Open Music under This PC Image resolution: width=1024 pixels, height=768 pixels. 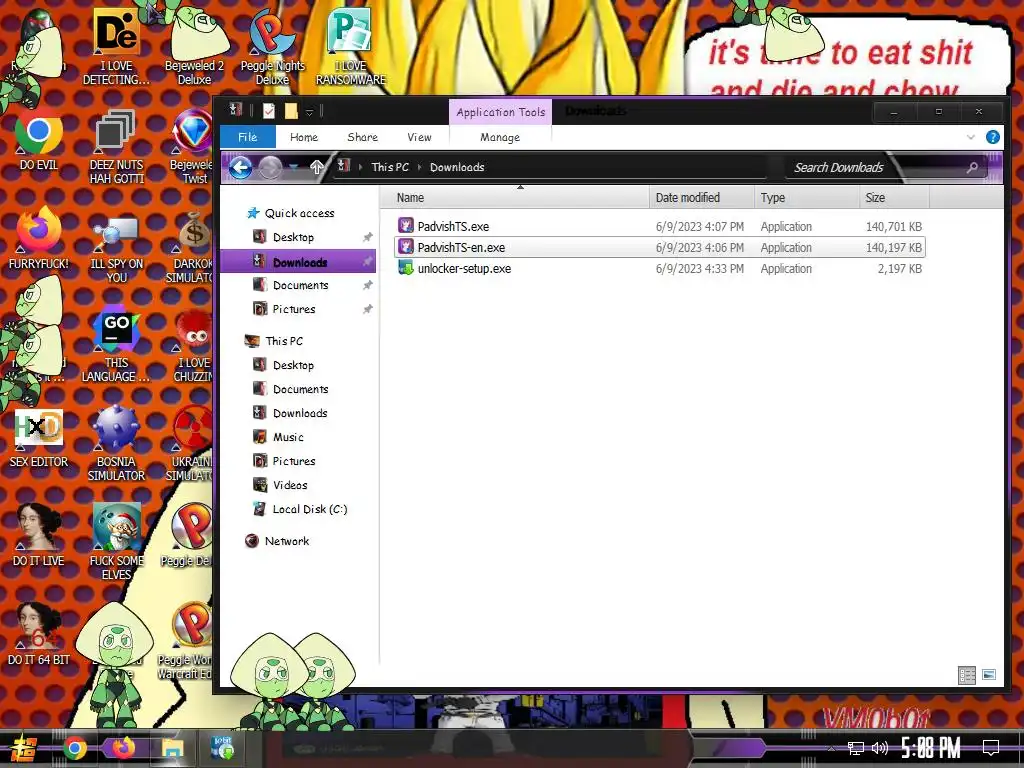point(288,437)
